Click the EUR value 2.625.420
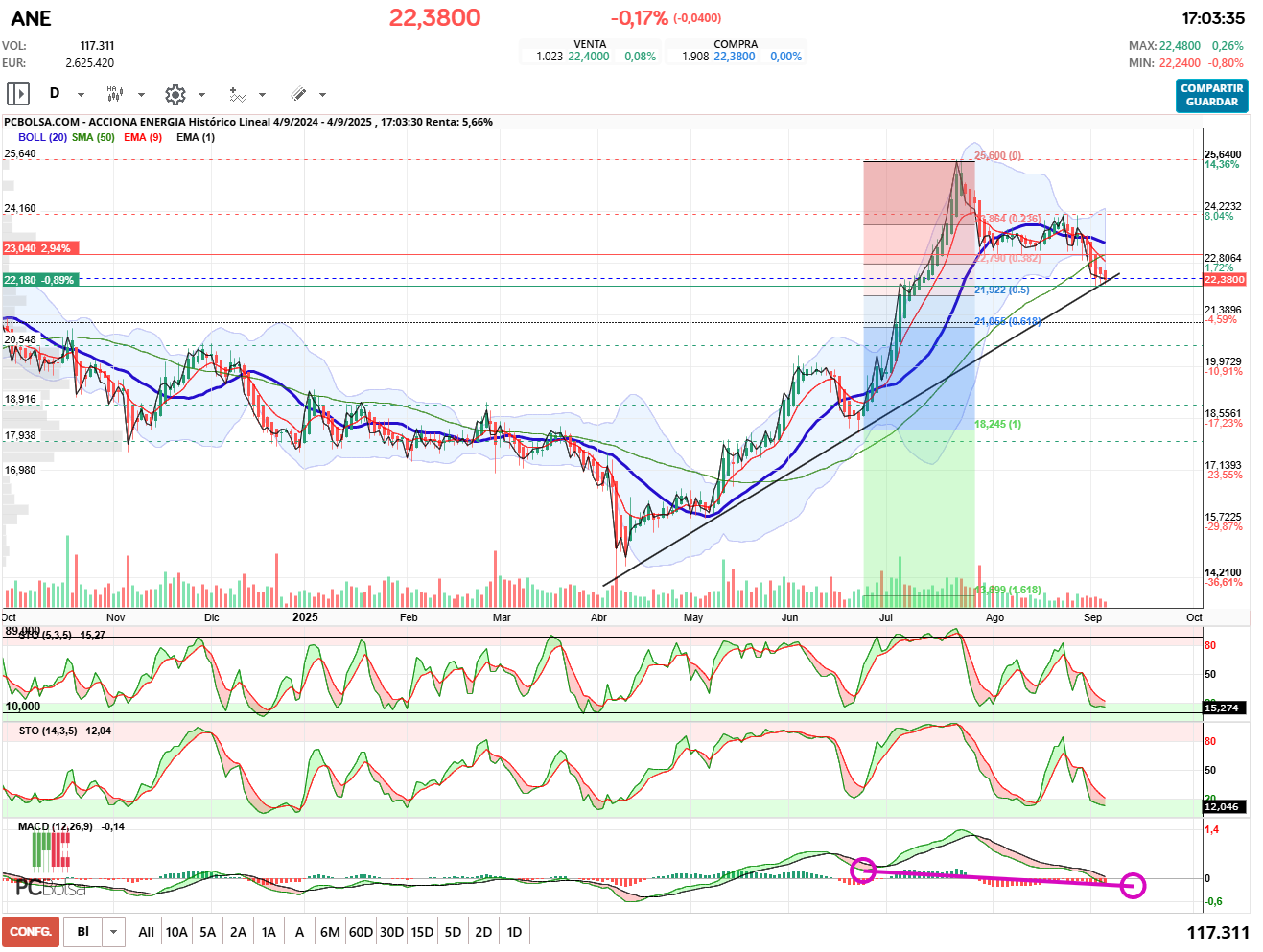The image size is (1263, 952). click(x=89, y=63)
